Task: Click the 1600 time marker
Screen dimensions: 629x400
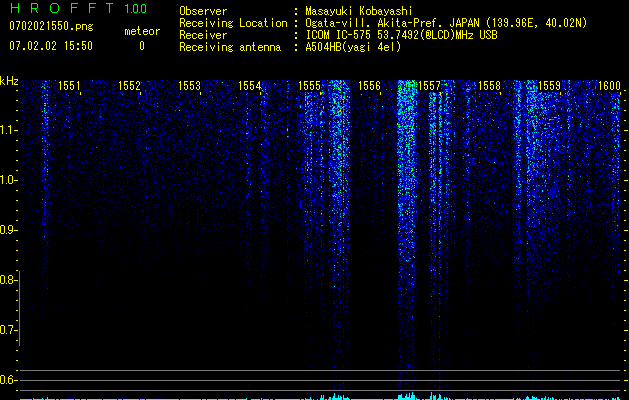Action: point(609,85)
